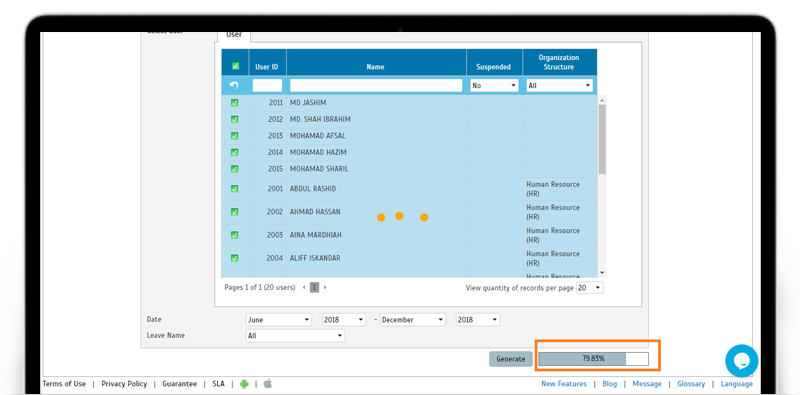The width and height of the screenshot is (800, 395).
Task: Uncheck the checkbox for MOHAMAD SHARIL
Action: tap(235, 168)
